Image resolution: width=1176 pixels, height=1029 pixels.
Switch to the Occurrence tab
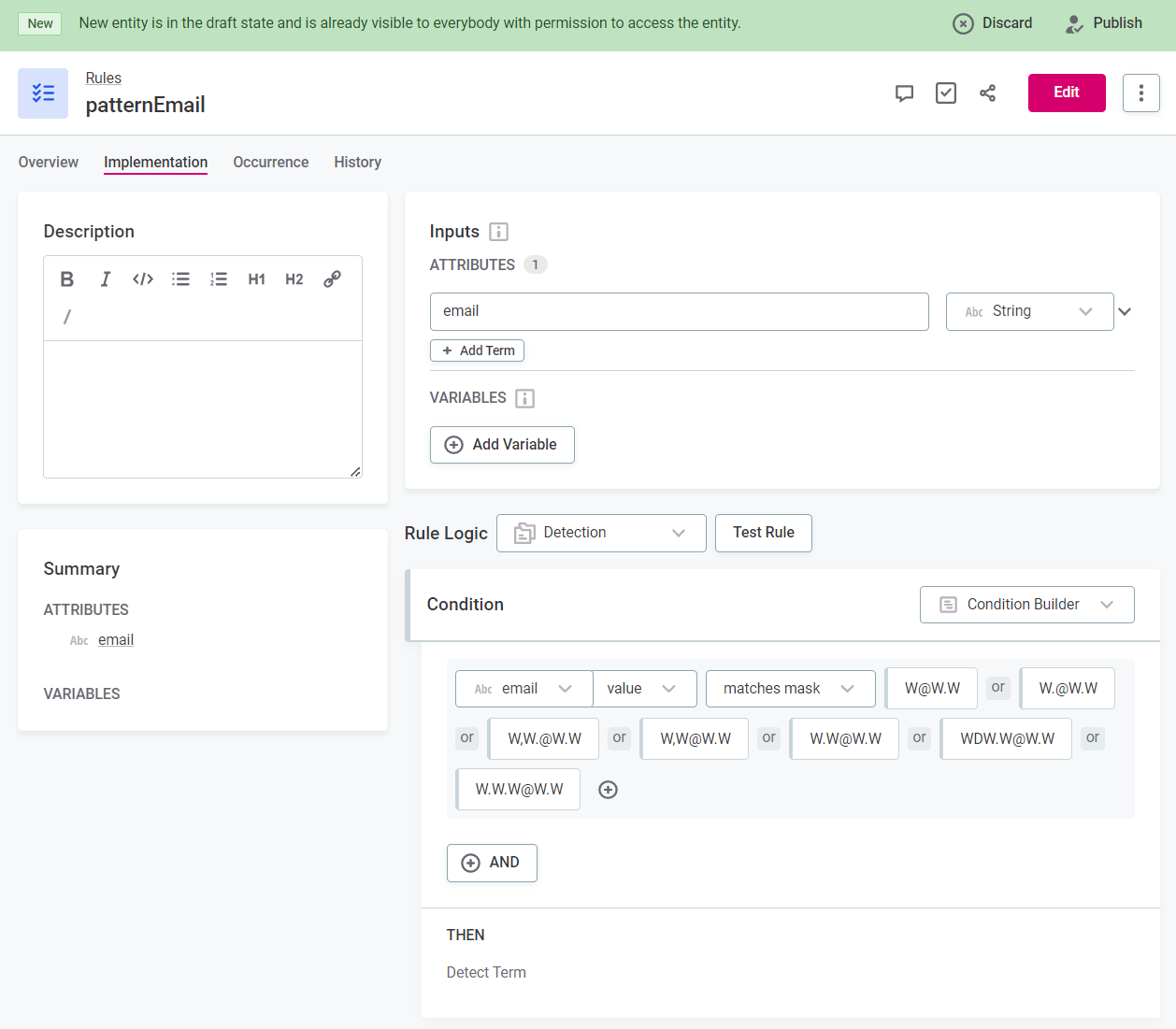[x=271, y=163]
